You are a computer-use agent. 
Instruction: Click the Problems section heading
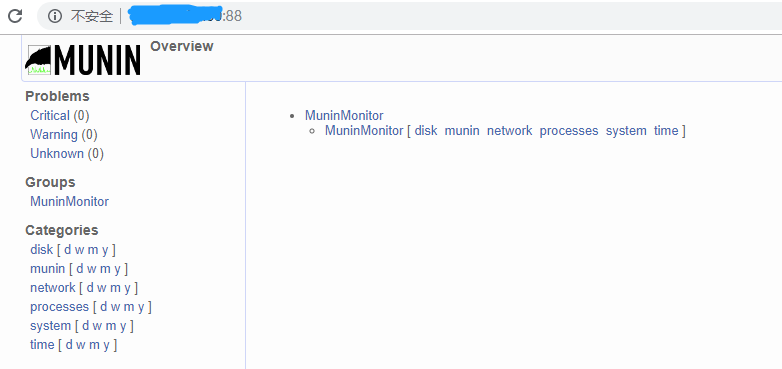(x=57, y=96)
